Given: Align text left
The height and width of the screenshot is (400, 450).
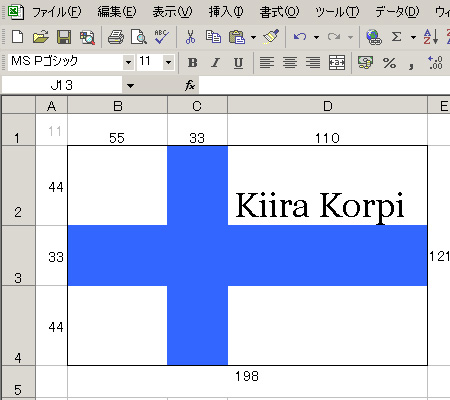Looking at the screenshot, I should 267,63.
